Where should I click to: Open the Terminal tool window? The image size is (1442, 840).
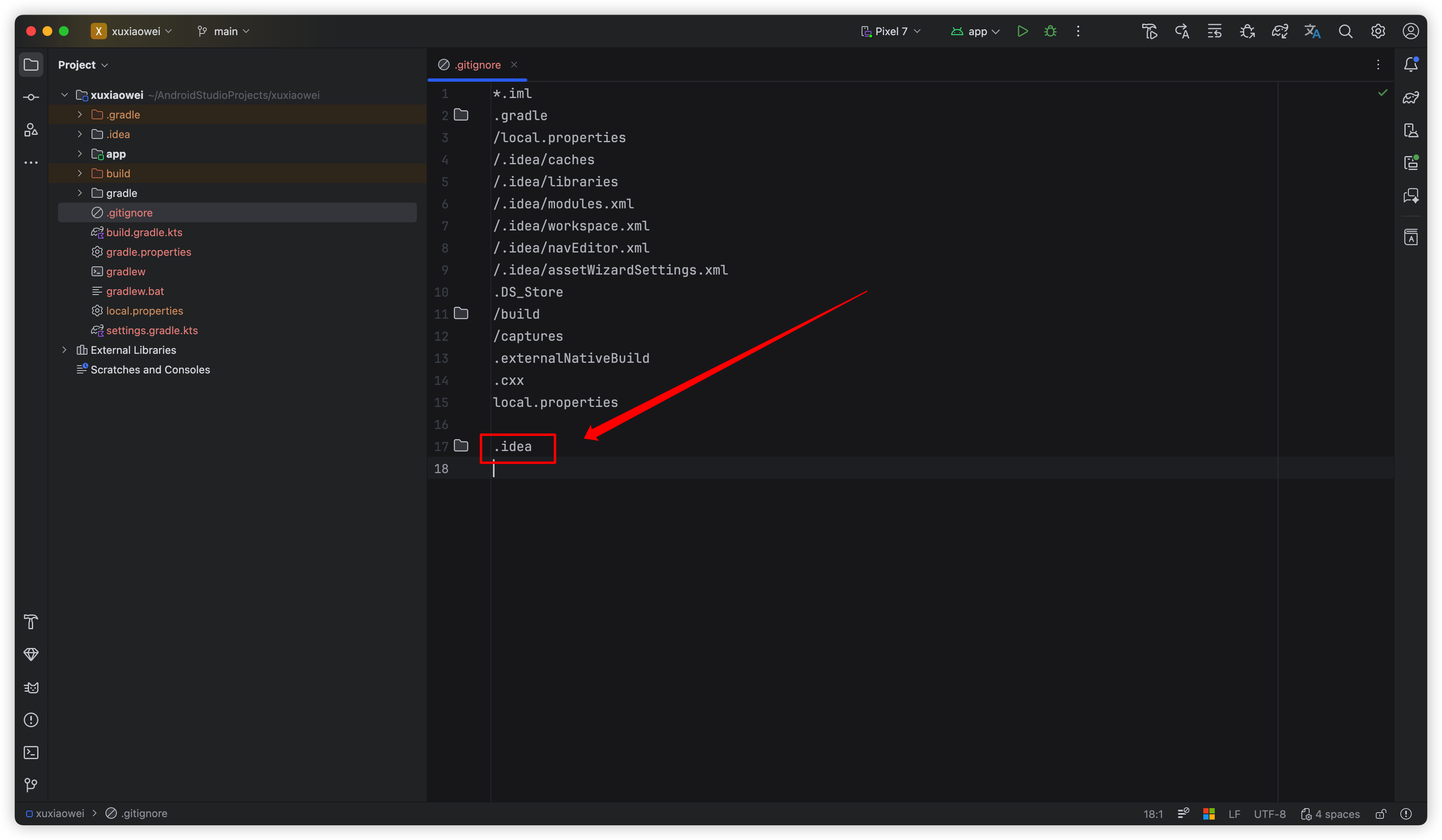pos(31,753)
